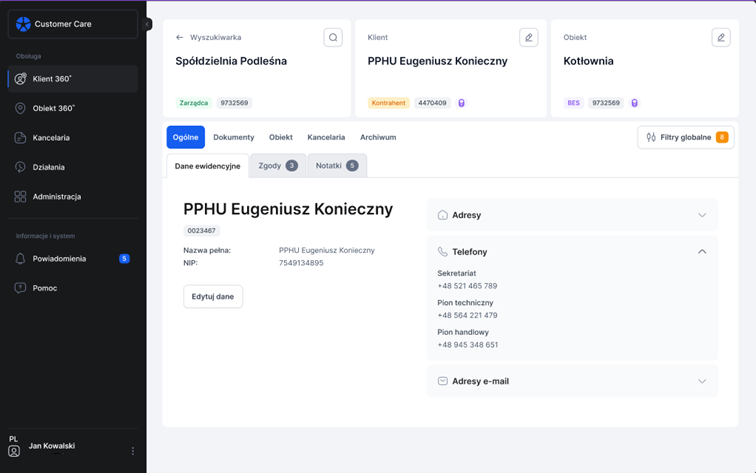Click Pion techniczny number +48 564 221 479
Image resolution: width=756 pixels, height=473 pixels.
pyautogui.click(x=467, y=315)
